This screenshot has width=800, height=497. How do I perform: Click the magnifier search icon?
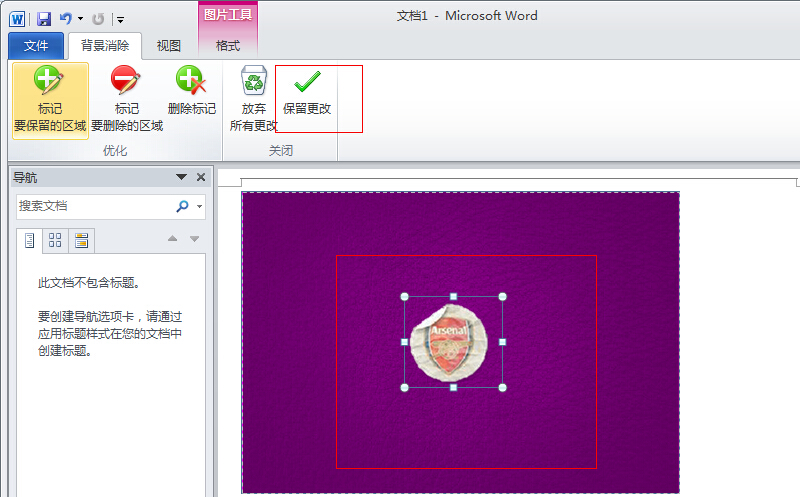[x=182, y=206]
